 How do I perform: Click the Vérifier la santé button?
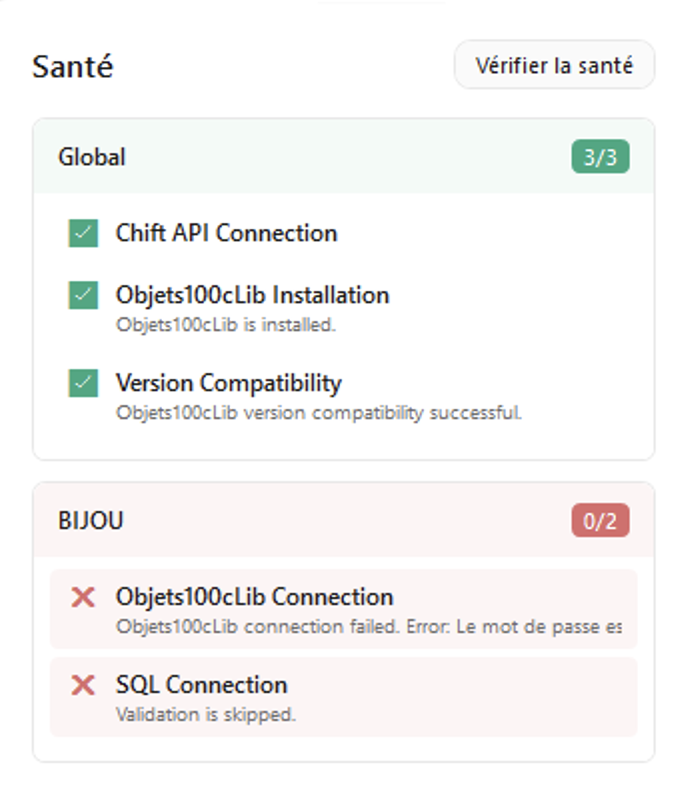click(554, 65)
